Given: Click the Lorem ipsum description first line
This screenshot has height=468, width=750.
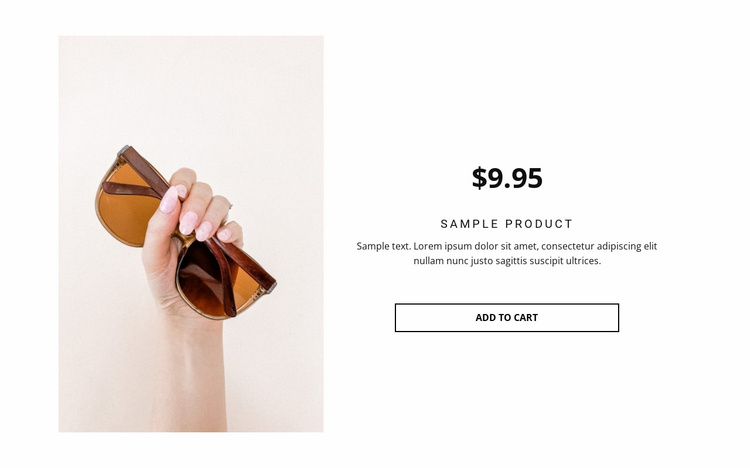Looking at the screenshot, I should pyautogui.click(x=507, y=246).
